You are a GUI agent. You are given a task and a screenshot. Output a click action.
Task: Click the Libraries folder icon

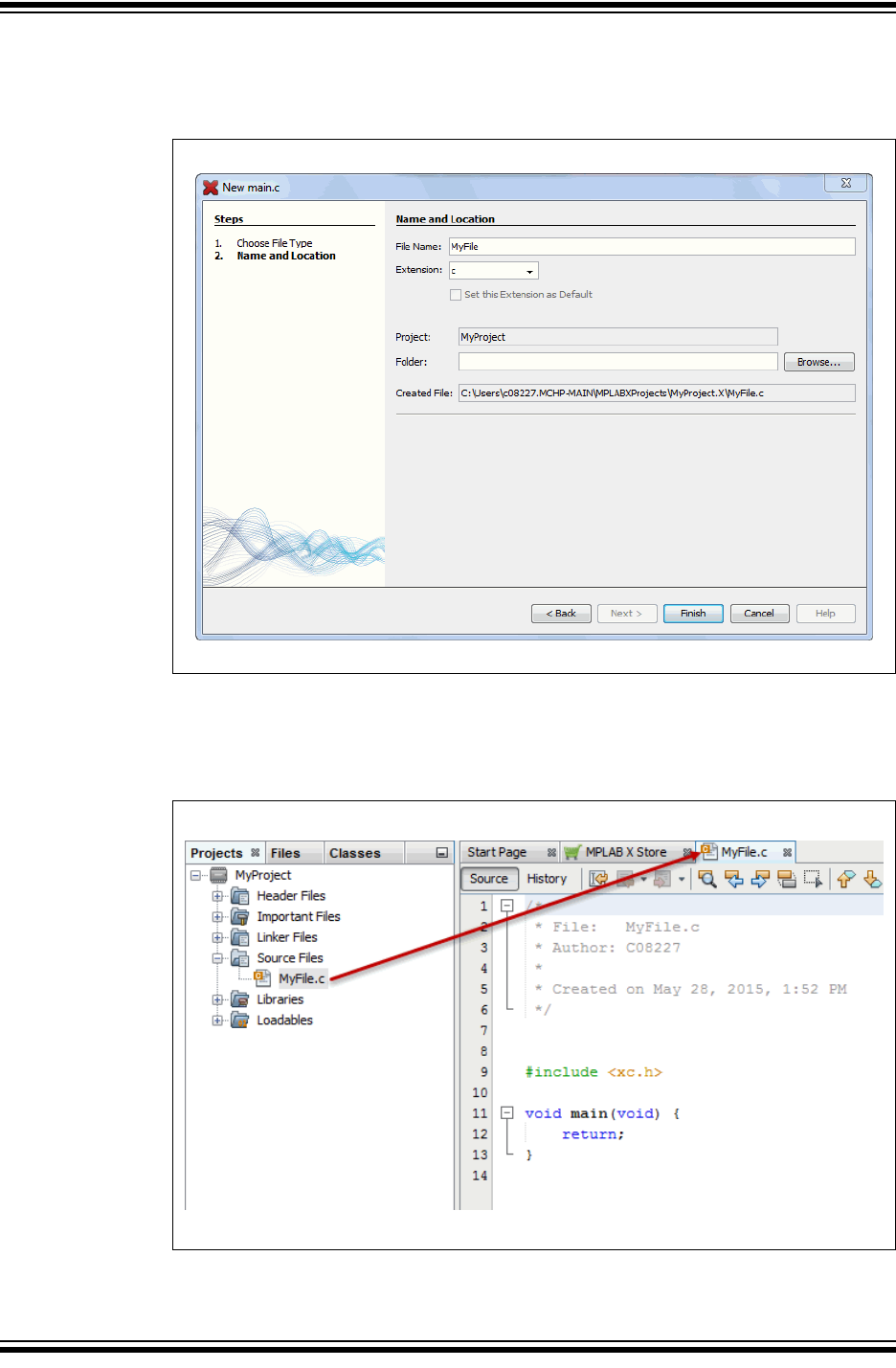[240, 999]
